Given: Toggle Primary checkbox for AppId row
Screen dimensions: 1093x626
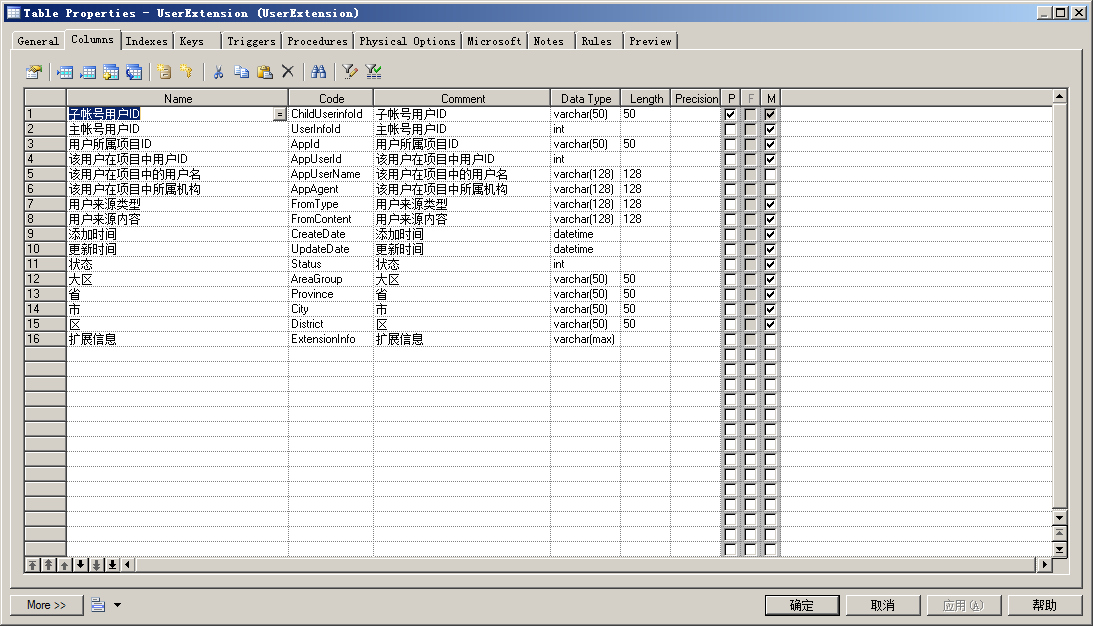Looking at the screenshot, I should point(730,144).
